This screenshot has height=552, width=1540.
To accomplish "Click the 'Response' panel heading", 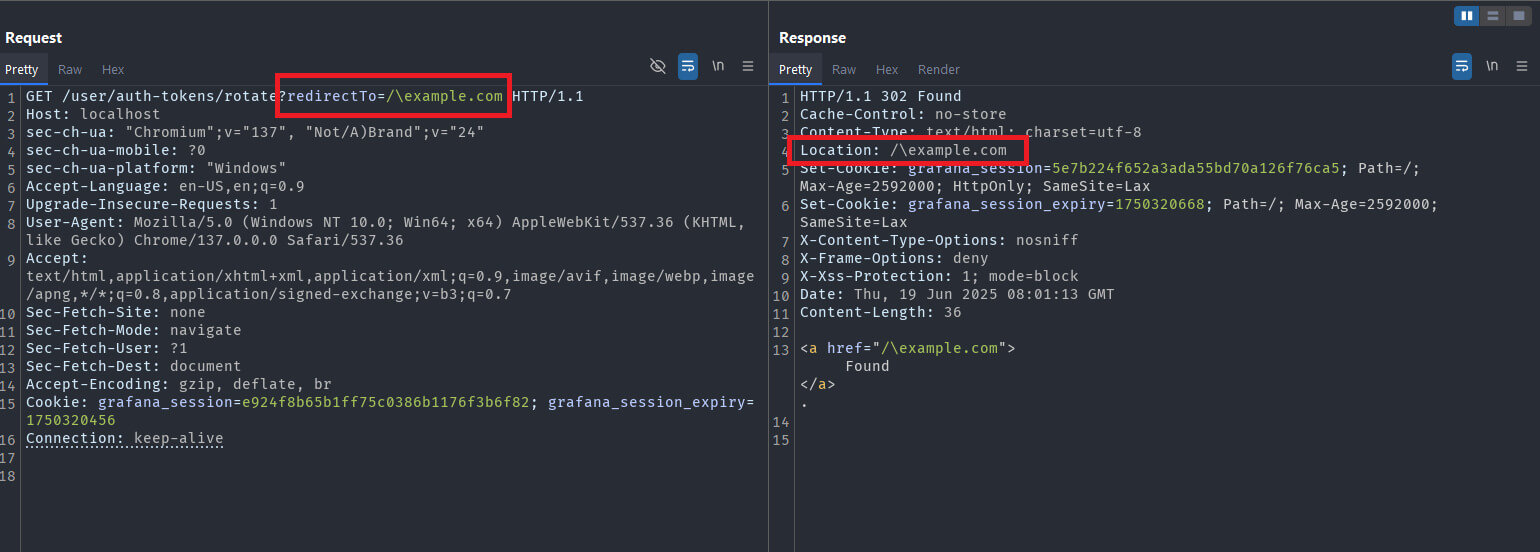I will (812, 38).
